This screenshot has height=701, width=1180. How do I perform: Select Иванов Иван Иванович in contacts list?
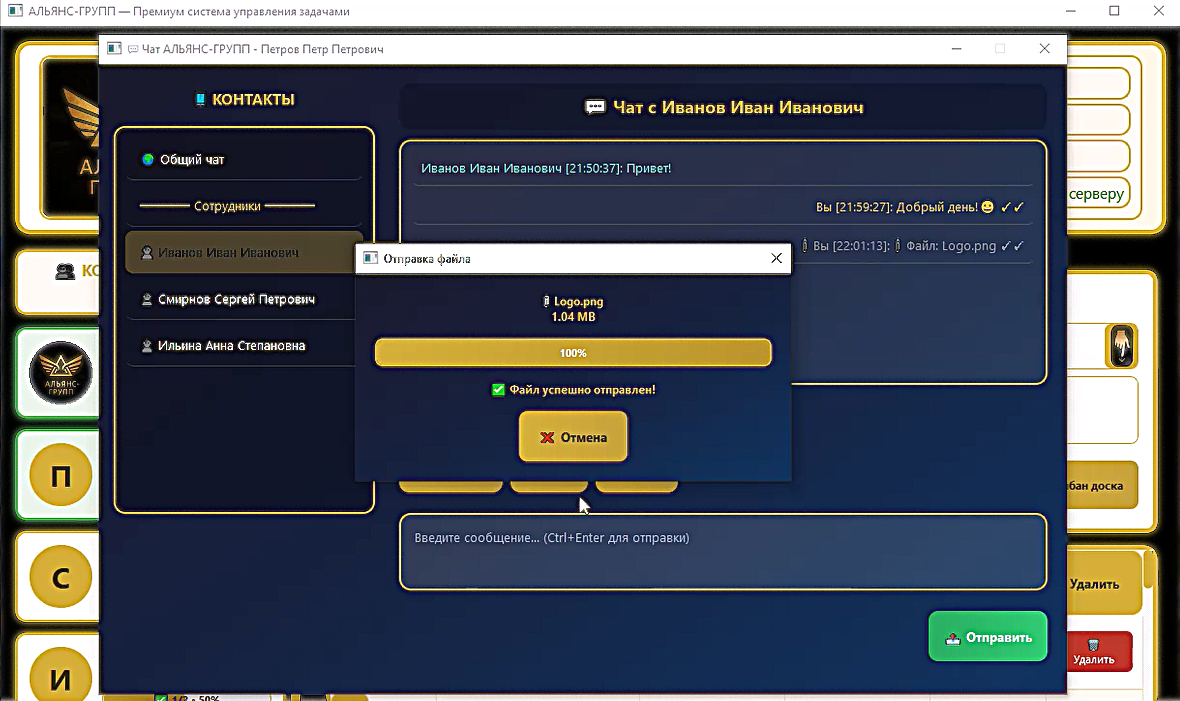pos(244,252)
